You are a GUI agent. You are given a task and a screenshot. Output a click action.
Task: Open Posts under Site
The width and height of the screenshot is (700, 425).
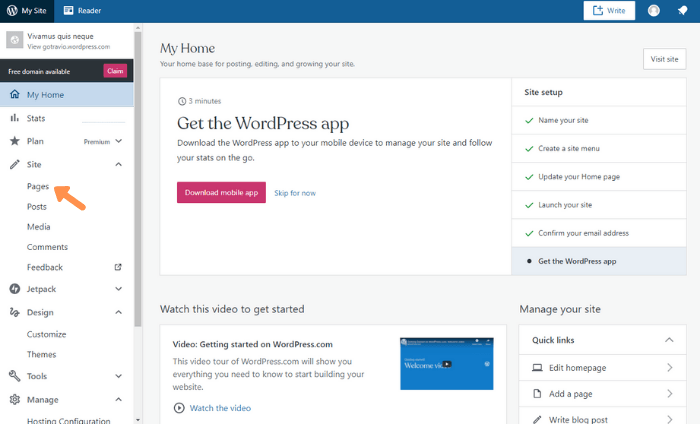tap(37, 207)
